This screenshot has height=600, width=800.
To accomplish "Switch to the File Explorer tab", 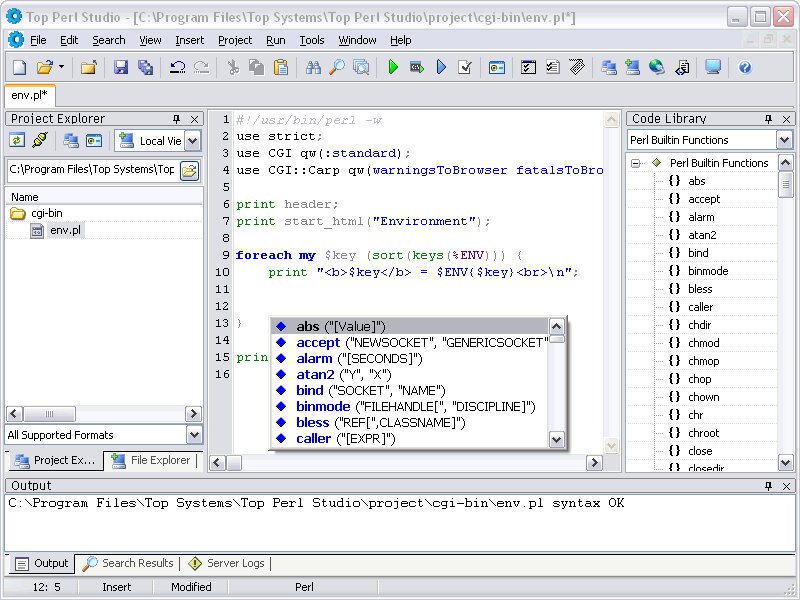I will (x=152, y=460).
